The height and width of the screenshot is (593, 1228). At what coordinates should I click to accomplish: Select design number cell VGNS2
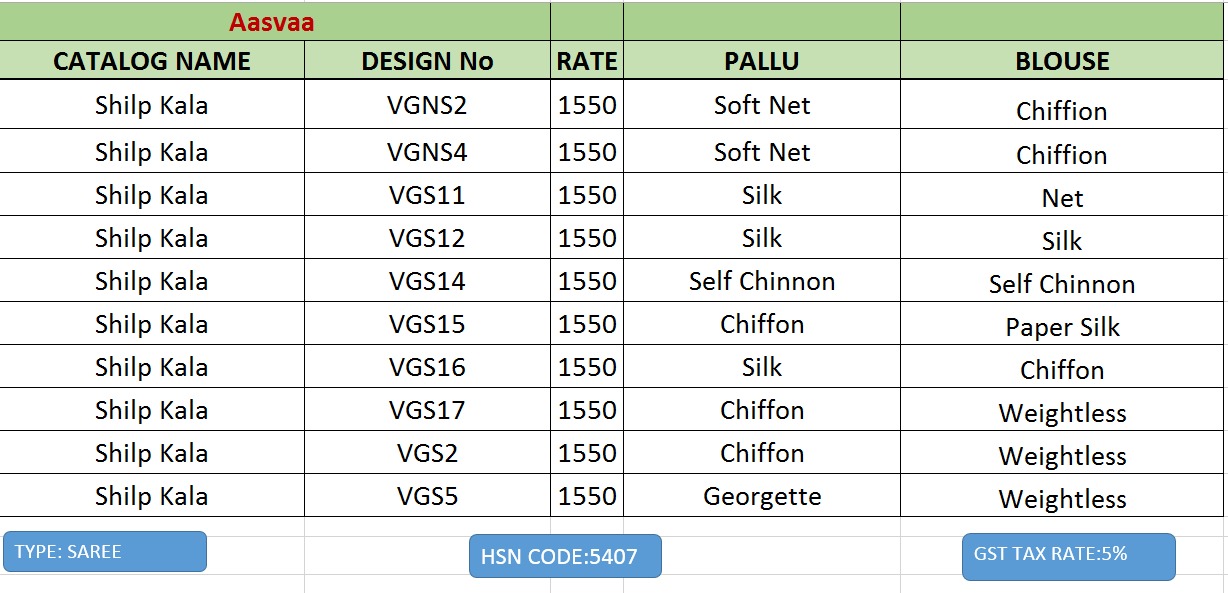coord(427,105)
